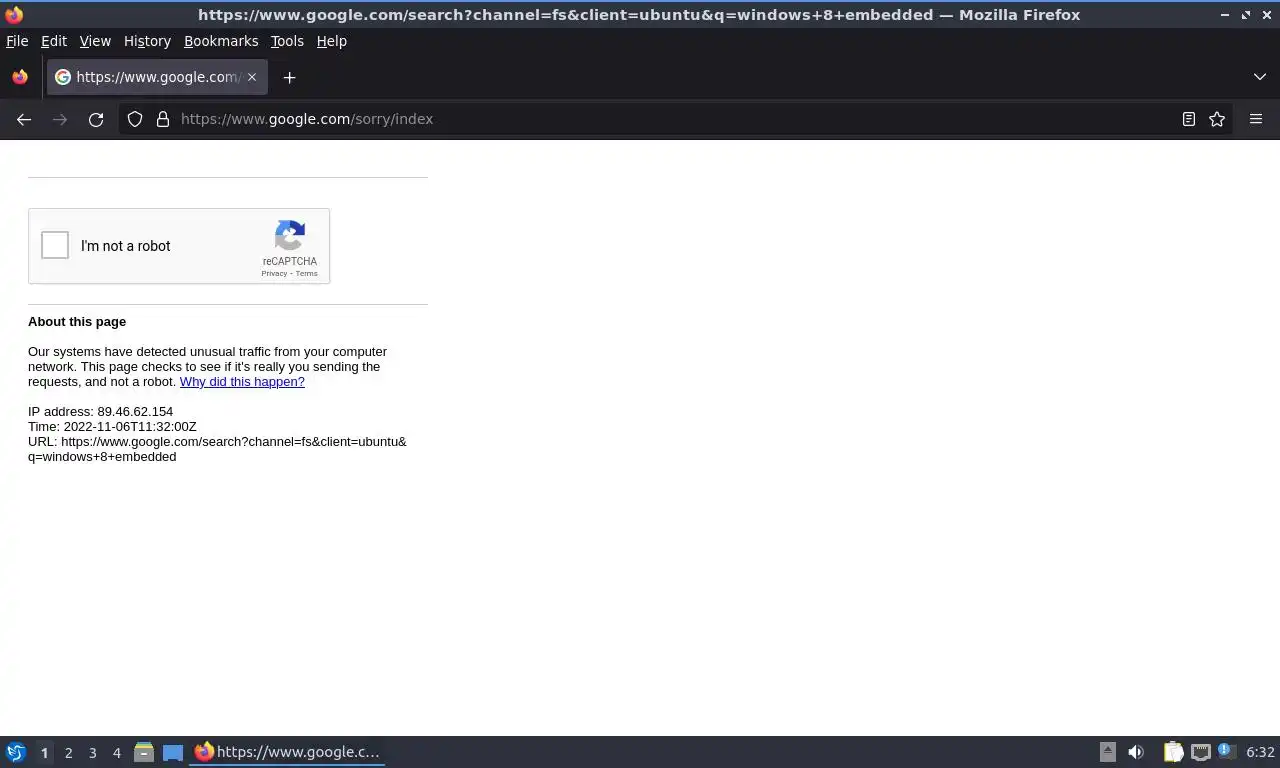Open the clipboard manager tray icon
Screen dimensions: 1280x768
1173,752
